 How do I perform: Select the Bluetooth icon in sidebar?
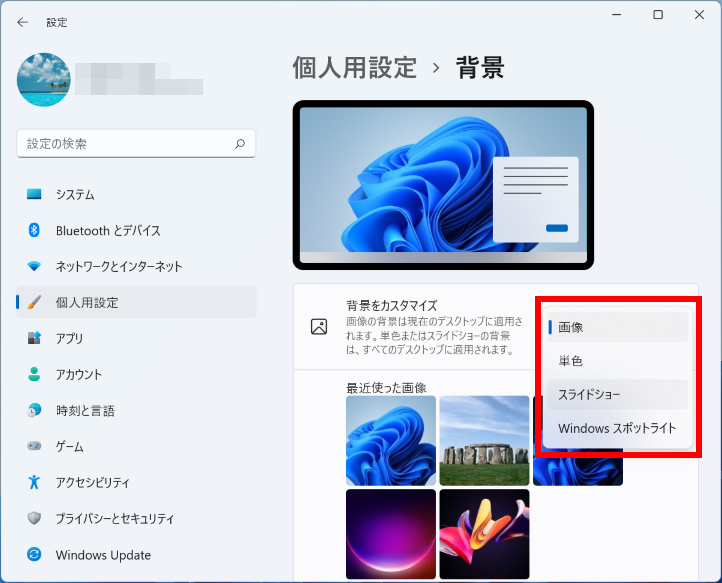34,230
